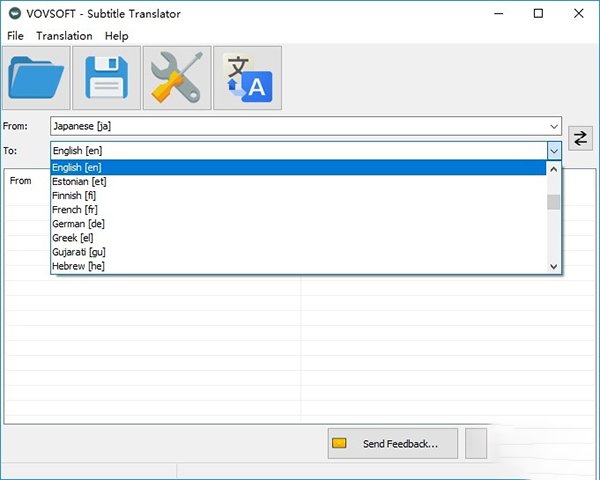600x480 pixels.
Task: Select French [fr] from the dropdown list
Action: [x=298, y=210]
